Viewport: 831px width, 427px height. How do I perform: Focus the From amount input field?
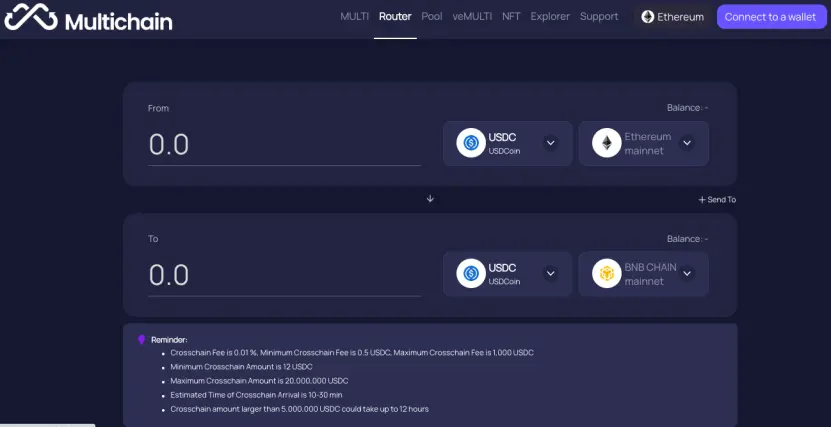tap(284, 145)
